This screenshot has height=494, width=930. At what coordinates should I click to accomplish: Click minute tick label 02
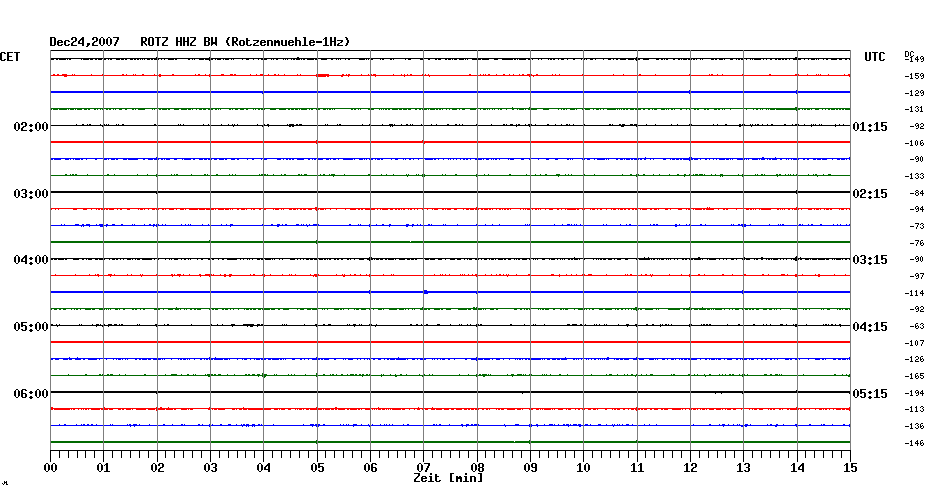click(x=157, y=468)
